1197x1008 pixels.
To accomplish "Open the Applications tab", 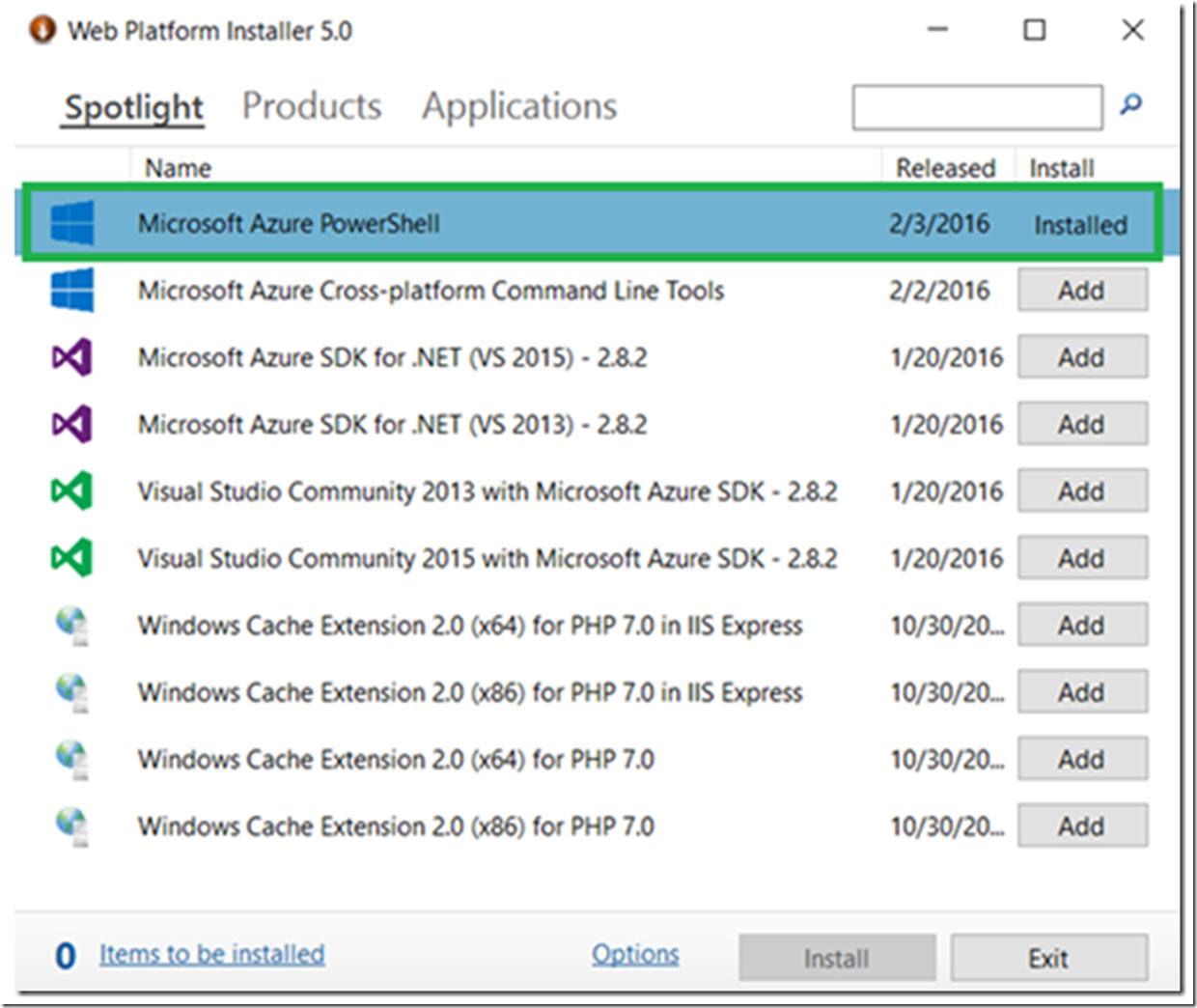I will click(x=519, y=107).
